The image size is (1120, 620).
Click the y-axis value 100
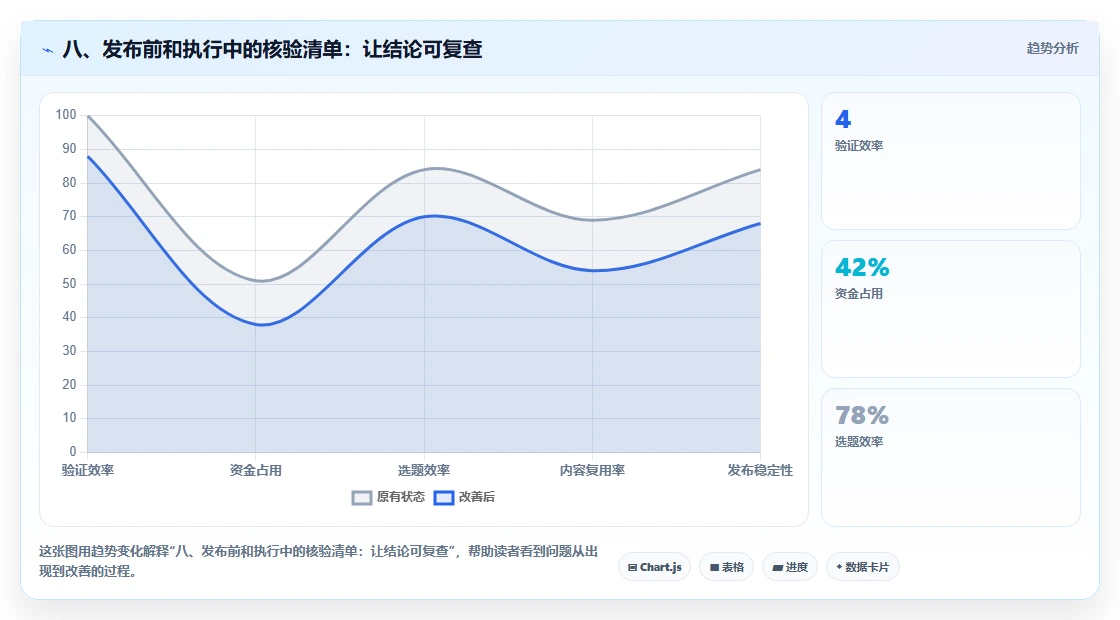pyautogui.click(x=66, y=114)
